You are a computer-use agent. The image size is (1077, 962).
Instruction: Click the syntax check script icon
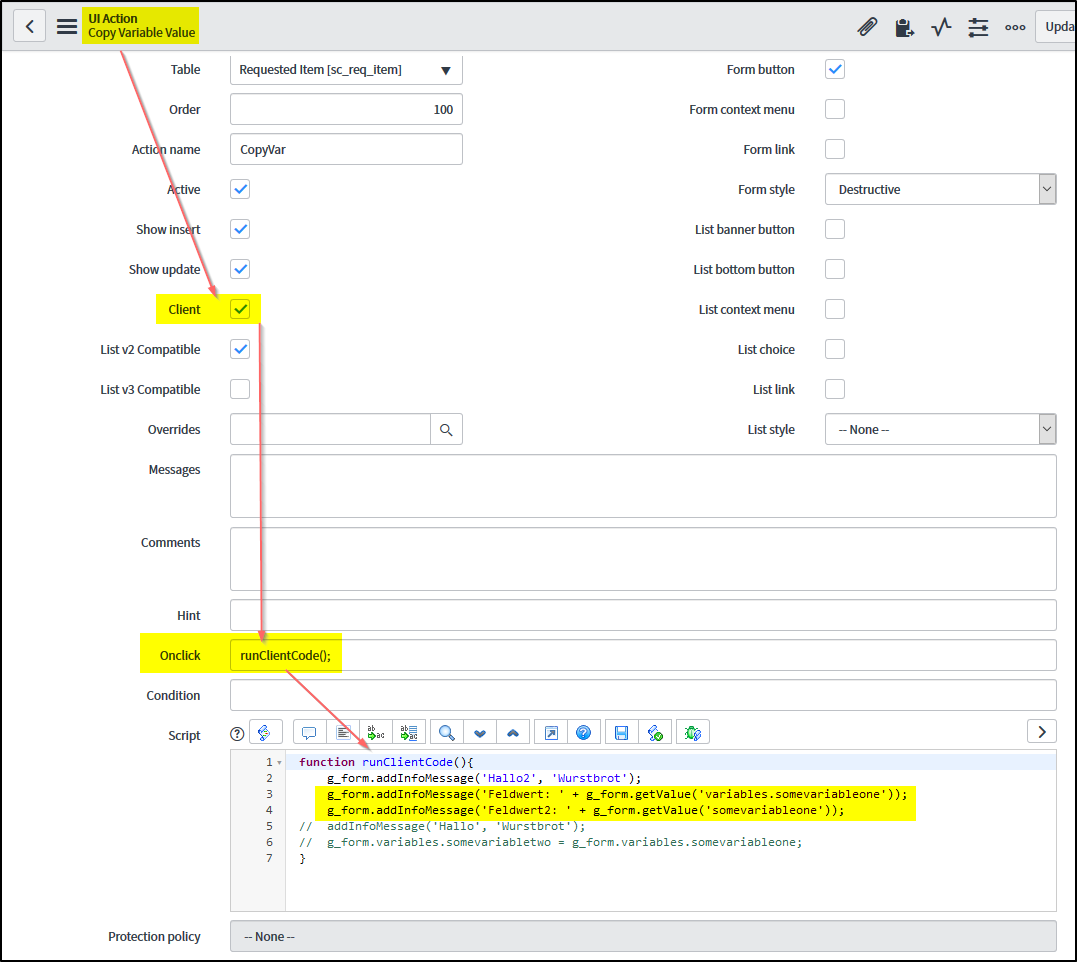pyautogui.click(x=655, y=733)
